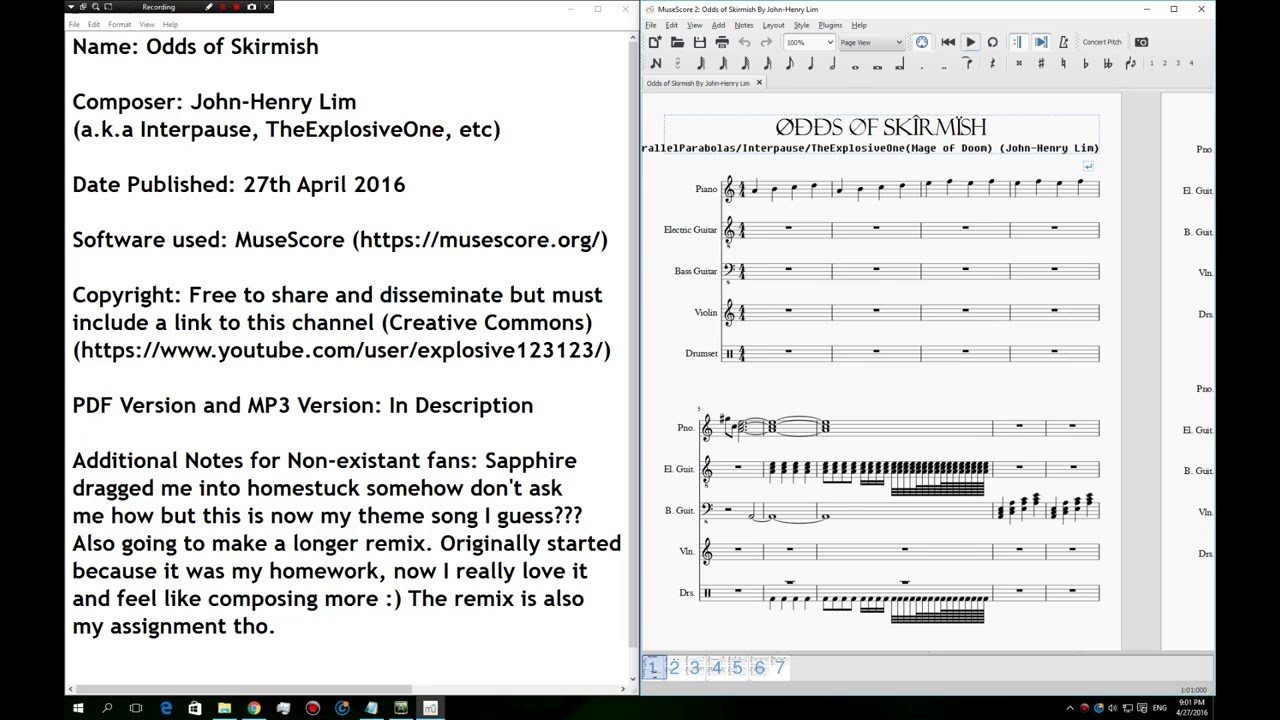The image size is (1280, 720).
Task: Apply natural accidental
Action: (x=1063, y=63)
